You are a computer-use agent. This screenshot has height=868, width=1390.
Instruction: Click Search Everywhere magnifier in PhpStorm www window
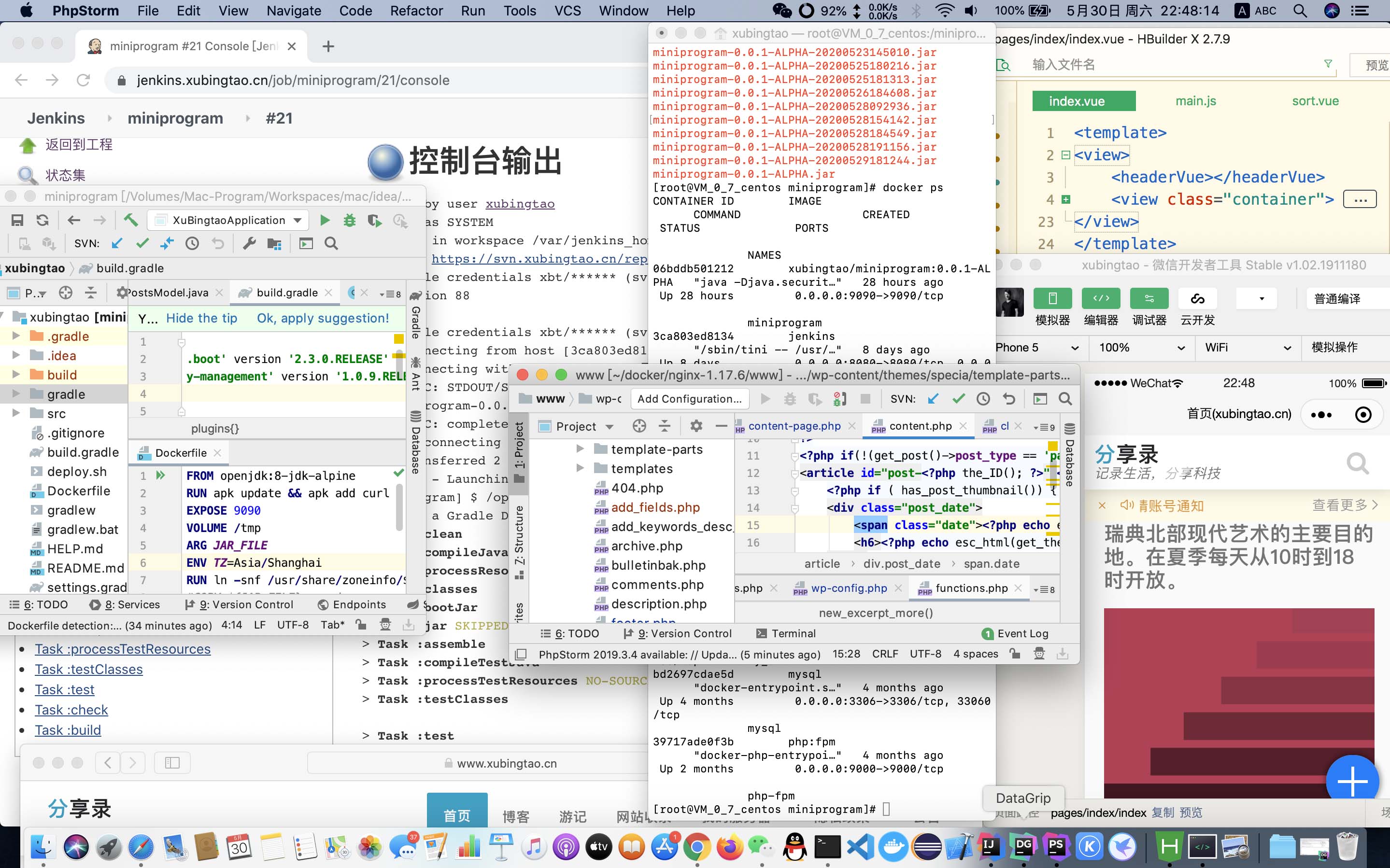(x=1065, y=398)
